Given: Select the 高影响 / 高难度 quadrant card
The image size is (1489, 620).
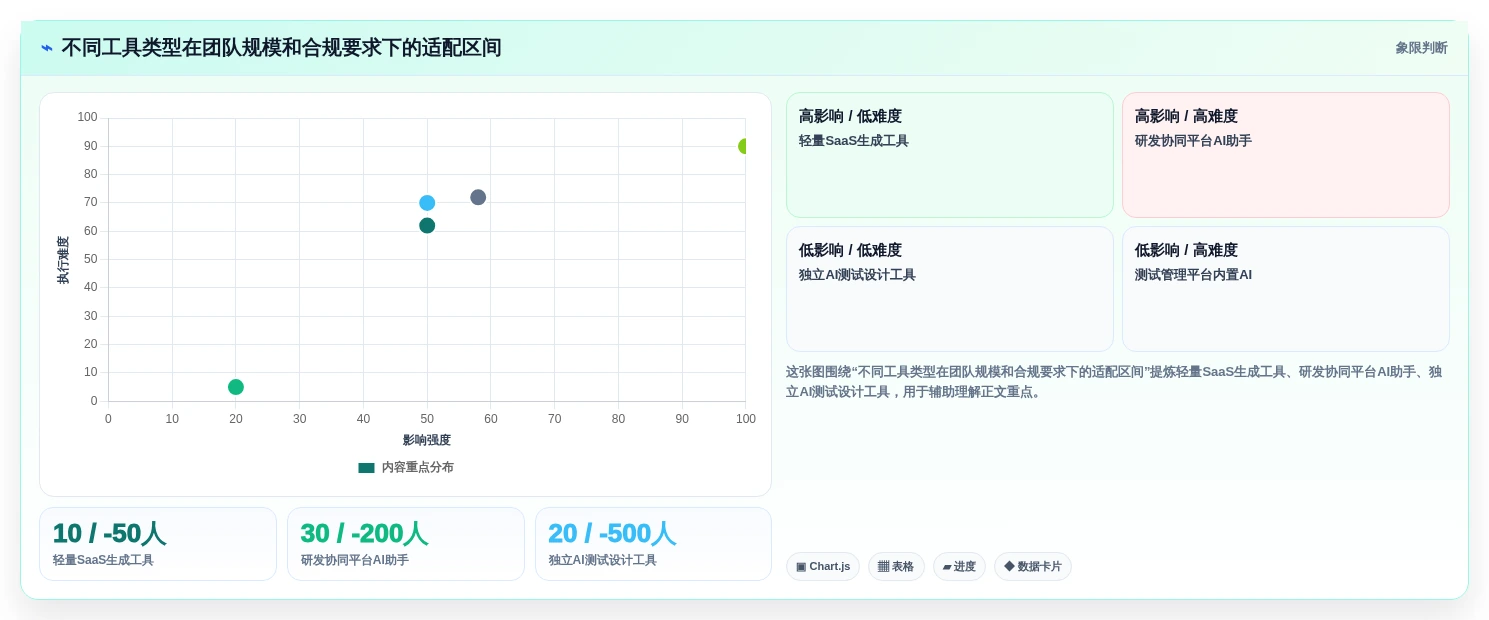Looking at the screenshot, I should click(1285, 155).
